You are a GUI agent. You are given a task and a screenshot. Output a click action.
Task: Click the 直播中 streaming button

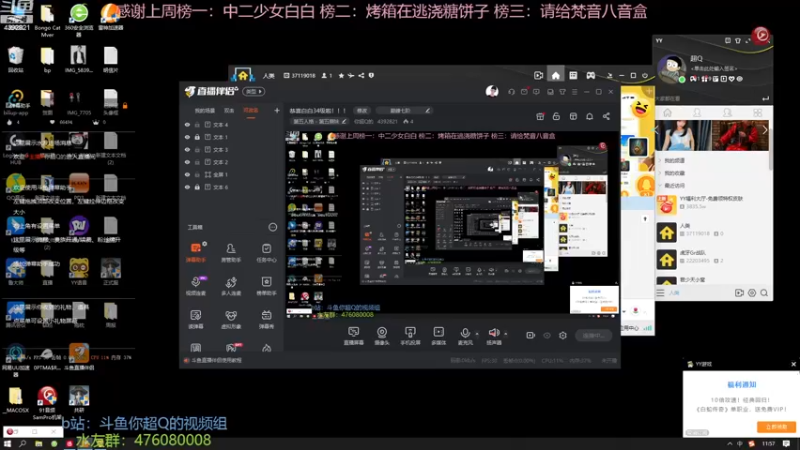tap(593, 335)
